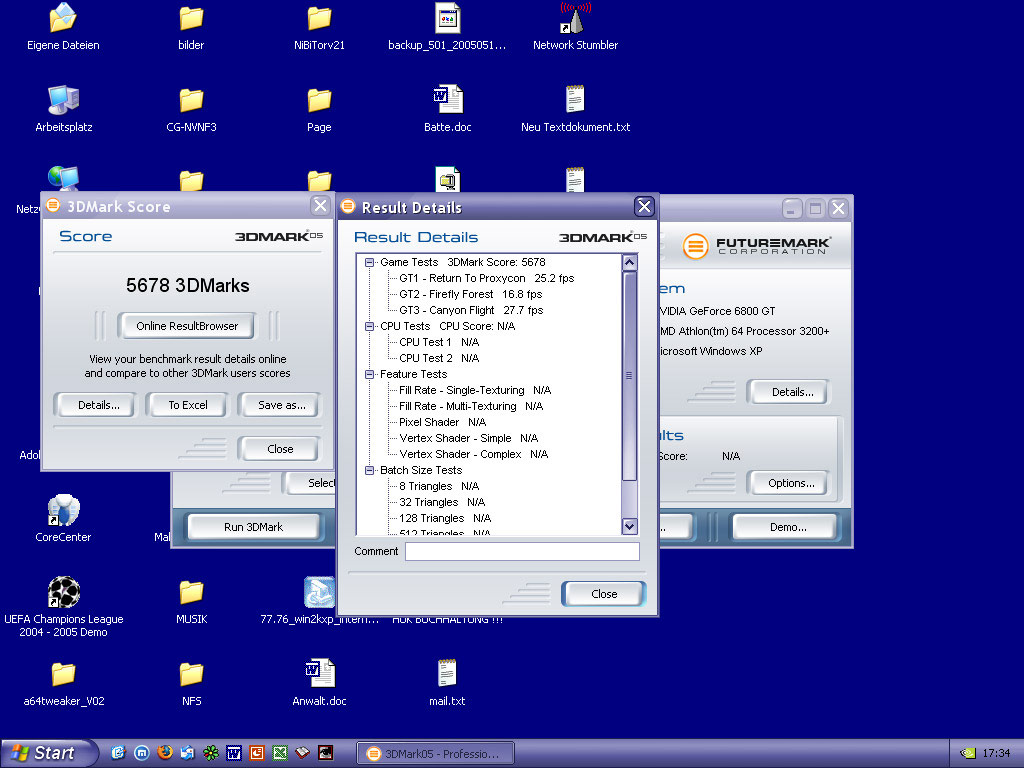Open the a64tweaker_V02 folder
Screen dimensions: 1024x768
click(63, 675)
